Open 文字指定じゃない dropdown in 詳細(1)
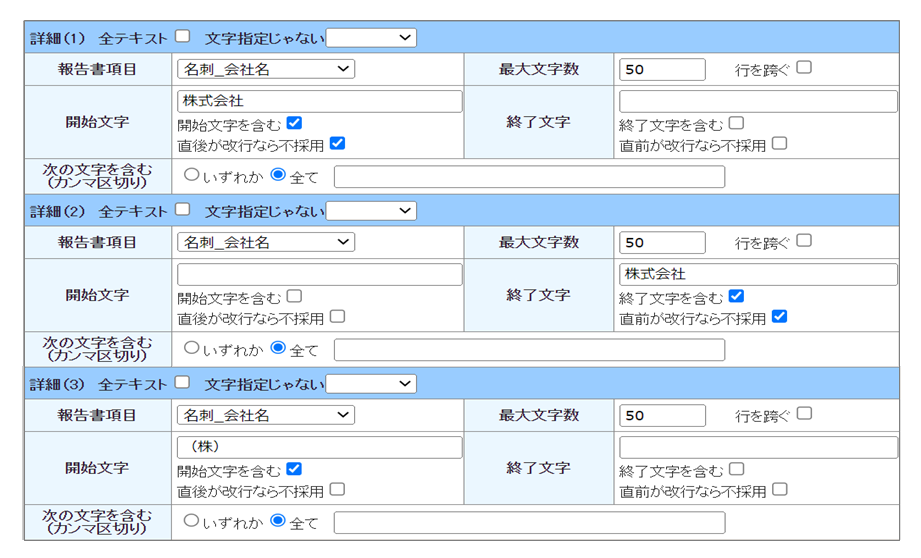Image resolution: width=921 pixels, height=558 pixels. click(x=371, y=38)
